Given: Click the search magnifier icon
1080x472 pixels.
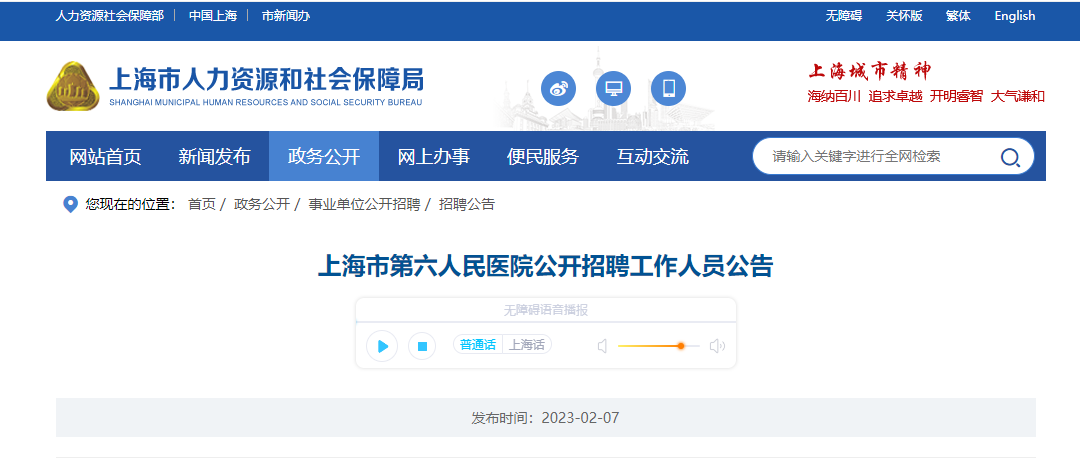Looking at the screenshot, I should tap(1010, 157).
